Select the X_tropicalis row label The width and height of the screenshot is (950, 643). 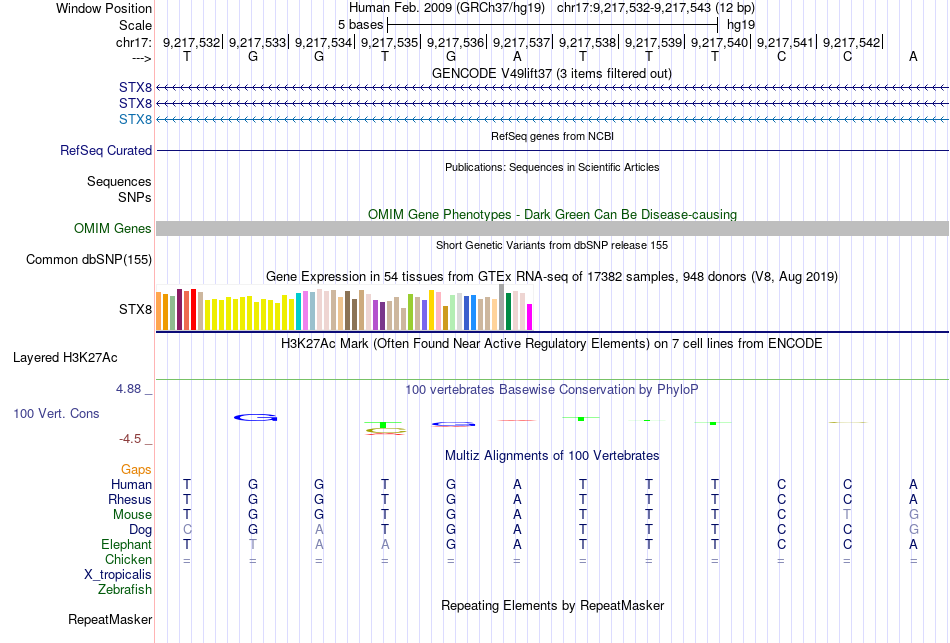coord(118,575)
